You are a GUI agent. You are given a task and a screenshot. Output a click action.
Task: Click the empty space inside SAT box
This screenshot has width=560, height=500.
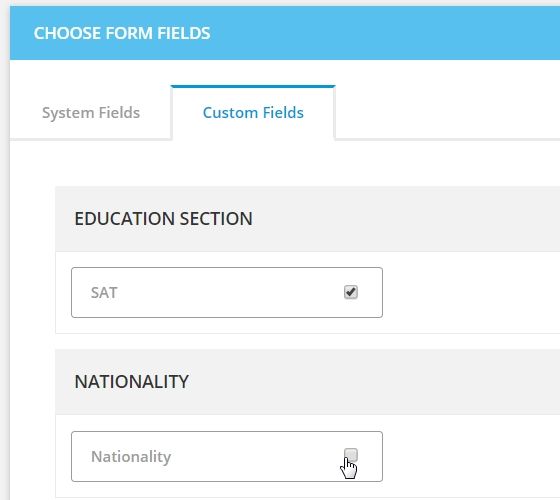pyautogui.click(x=229, y=292)
